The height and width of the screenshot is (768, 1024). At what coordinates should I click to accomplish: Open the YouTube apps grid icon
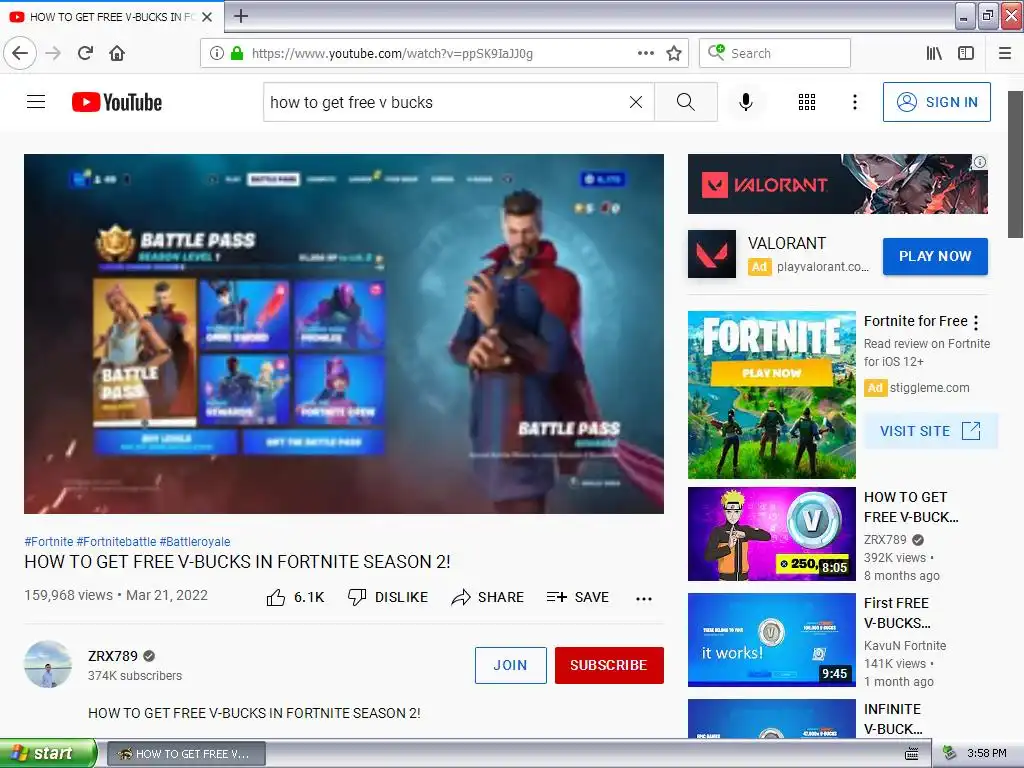(x=807, y=102)
